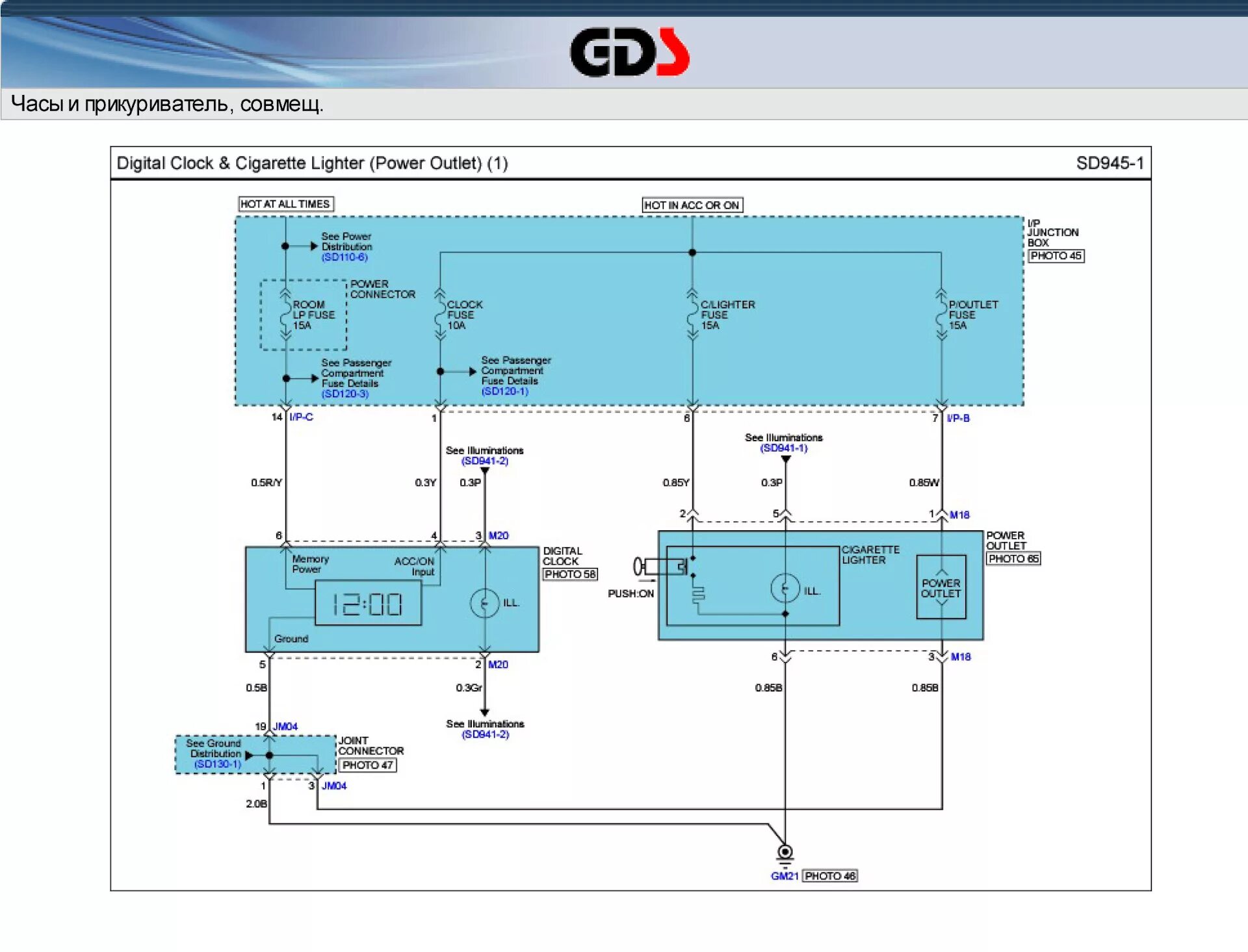Click the 'ACC/ON Input' label
This screenshot has width=1248, height=952.
[414, 567]
